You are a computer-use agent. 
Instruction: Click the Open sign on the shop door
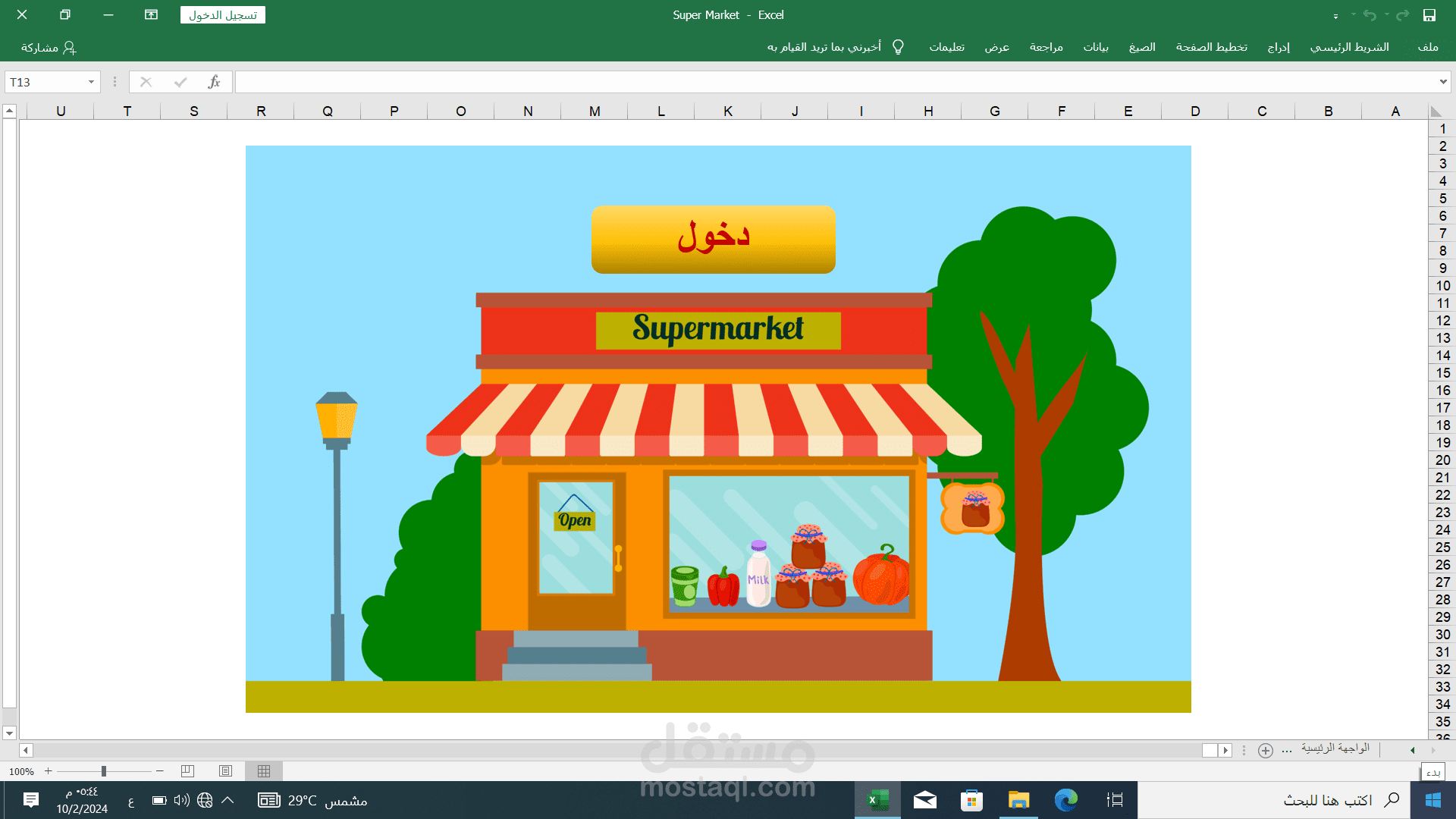click(x=575, y=520)
